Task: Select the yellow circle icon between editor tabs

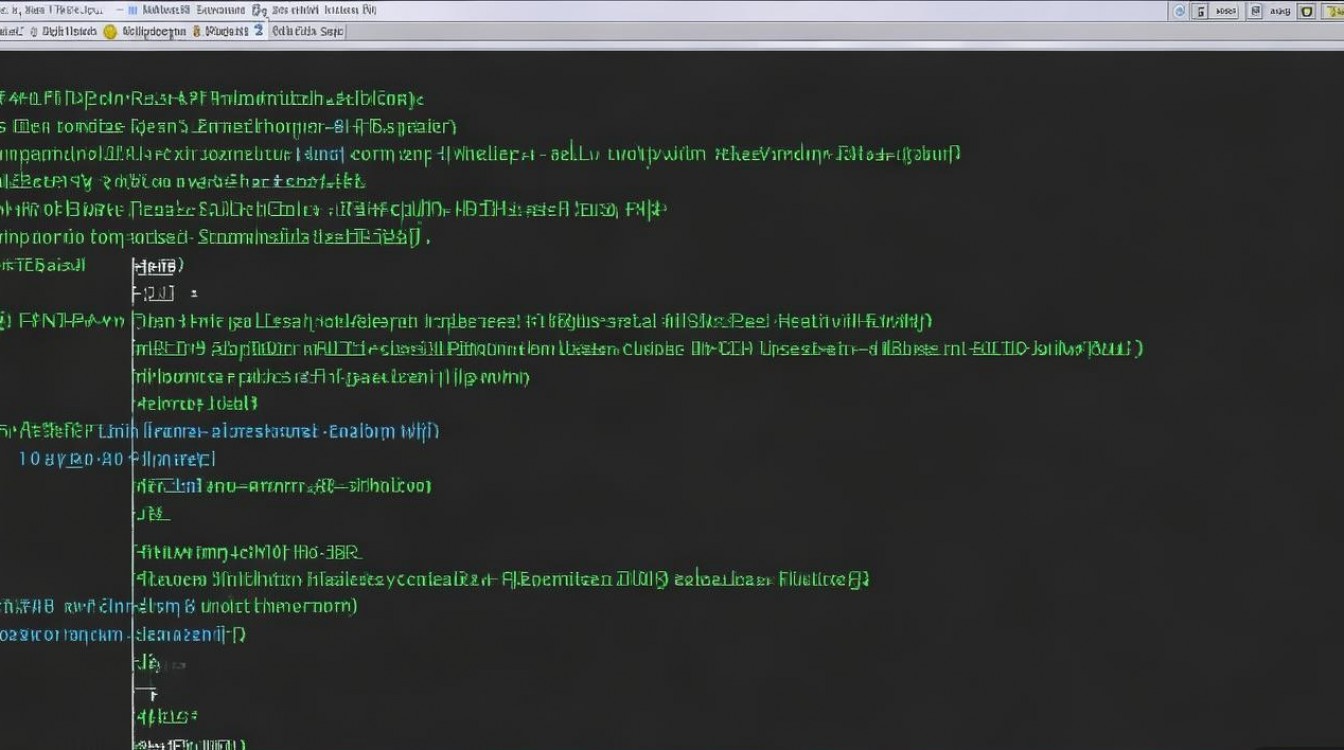Action: point(108,31)
